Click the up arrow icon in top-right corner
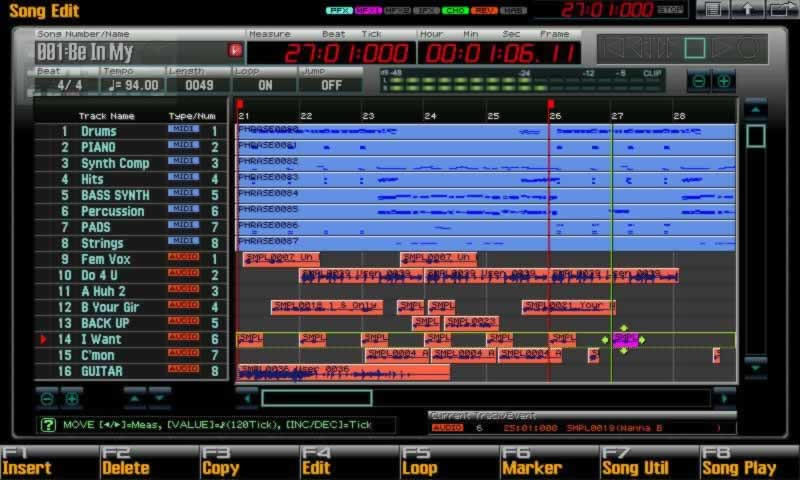This screenshot has width=800, height=480. [x=747, y=10]
